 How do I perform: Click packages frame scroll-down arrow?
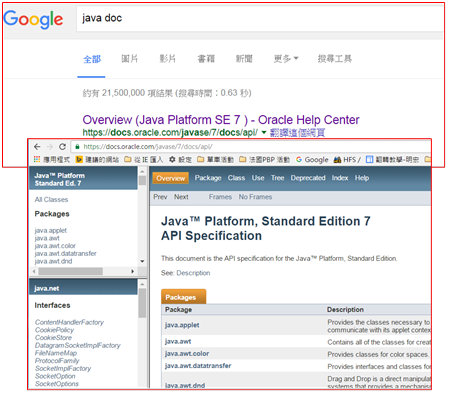[x=142, y=261]
